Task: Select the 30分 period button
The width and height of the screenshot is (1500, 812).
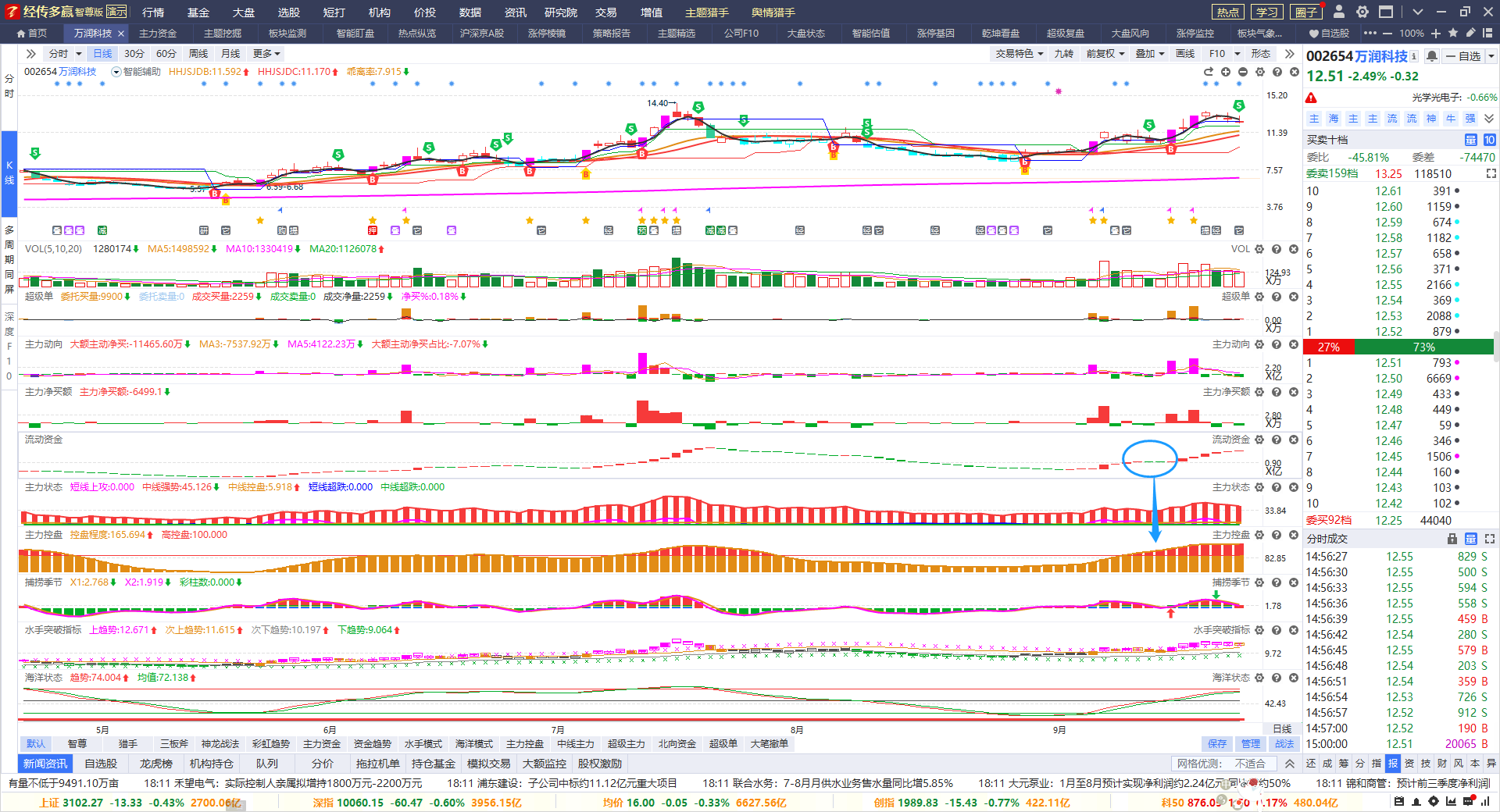Action: click(134, 54)
